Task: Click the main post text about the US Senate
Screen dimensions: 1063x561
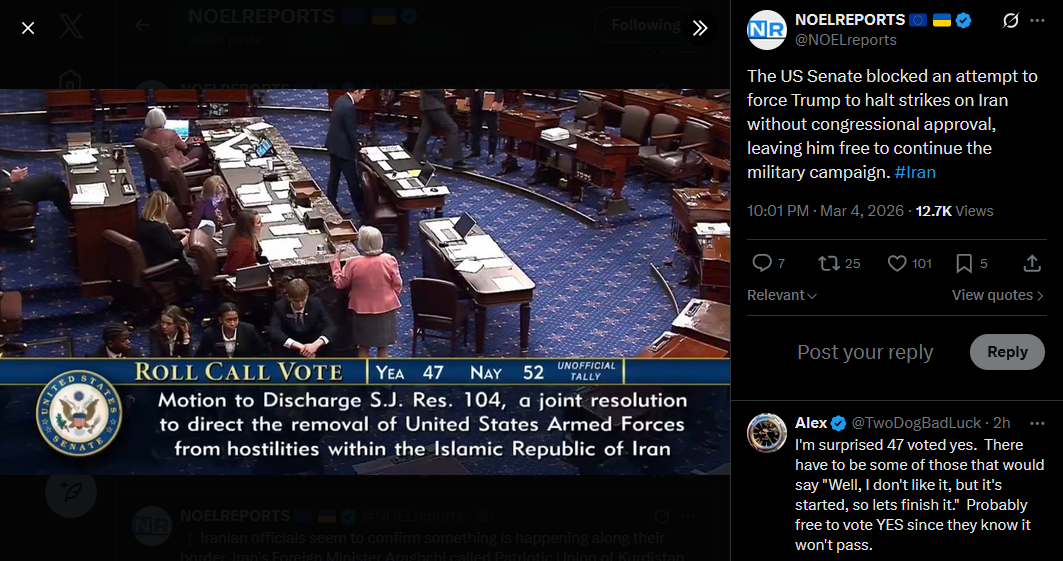Action: [892, 124]
